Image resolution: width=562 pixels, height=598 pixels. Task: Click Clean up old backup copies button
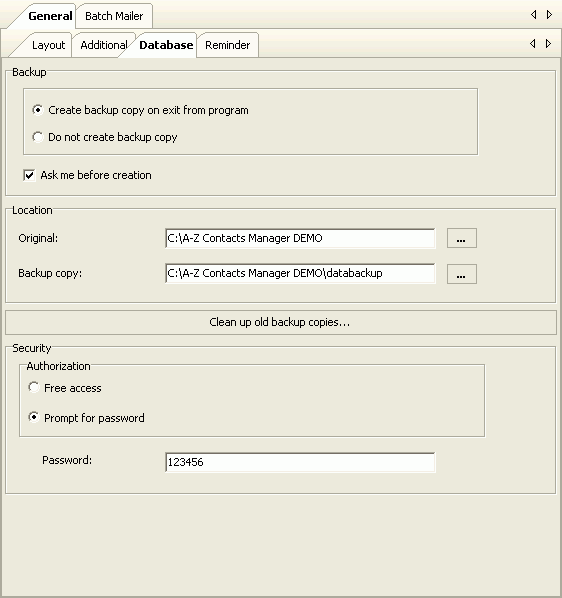coord(281,322)
